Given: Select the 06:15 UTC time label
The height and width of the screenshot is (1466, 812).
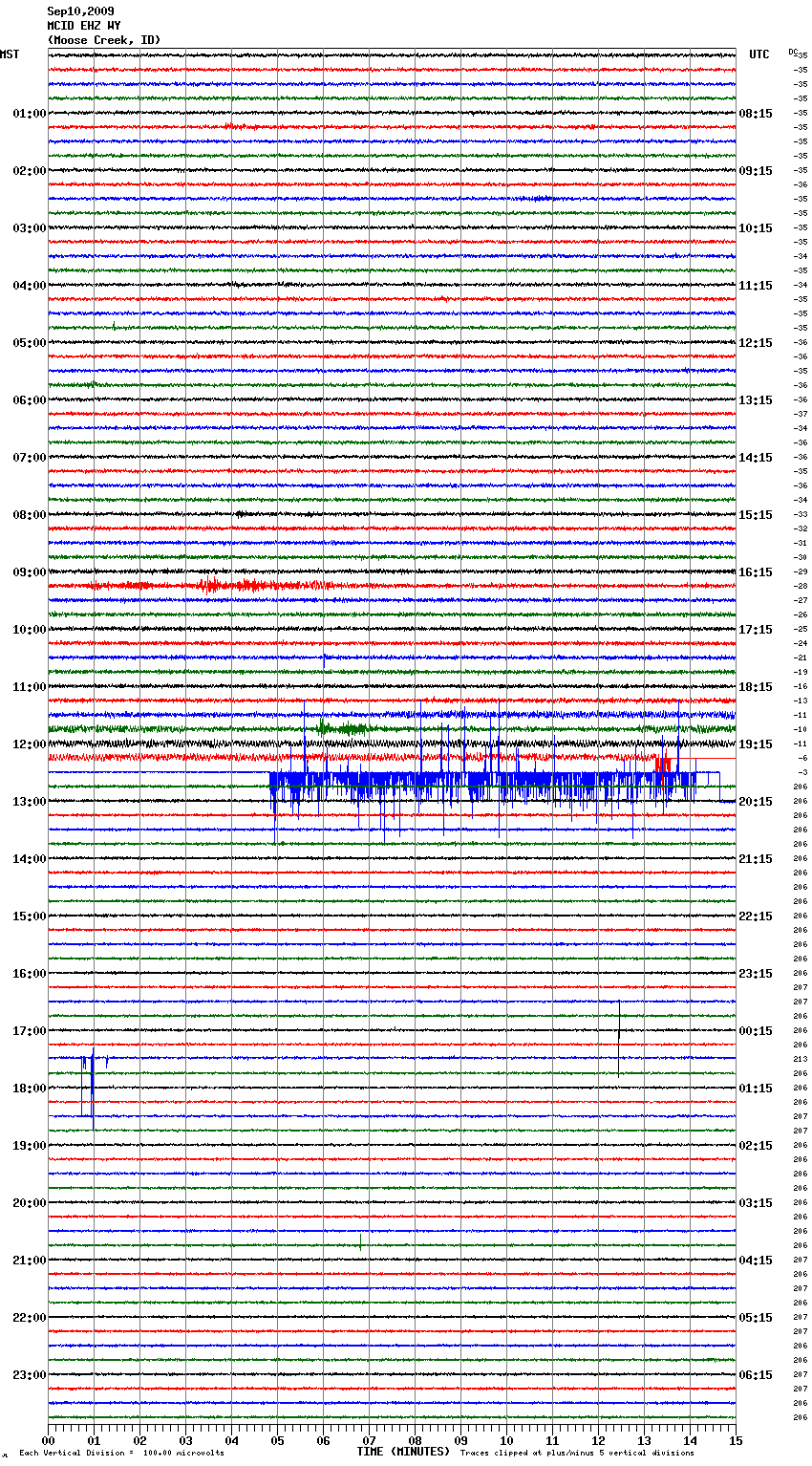Looking at the screenshot, I should [756, 1374].
